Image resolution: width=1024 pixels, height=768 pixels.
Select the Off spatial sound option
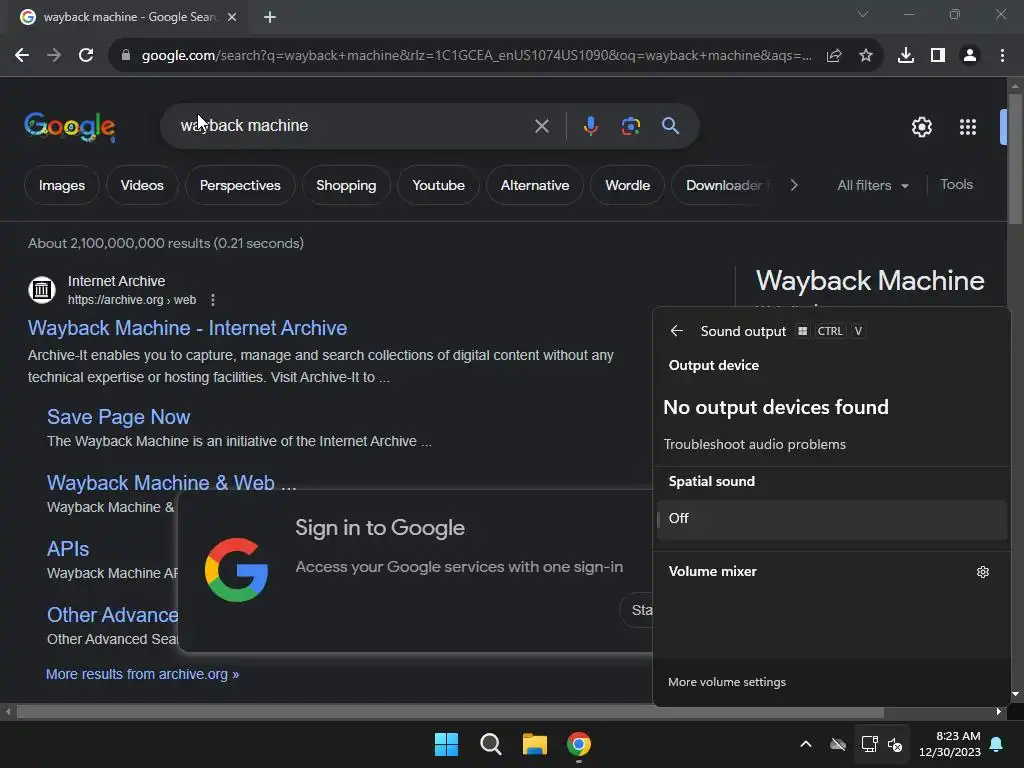pyautogui.click(x=831, y=519)
